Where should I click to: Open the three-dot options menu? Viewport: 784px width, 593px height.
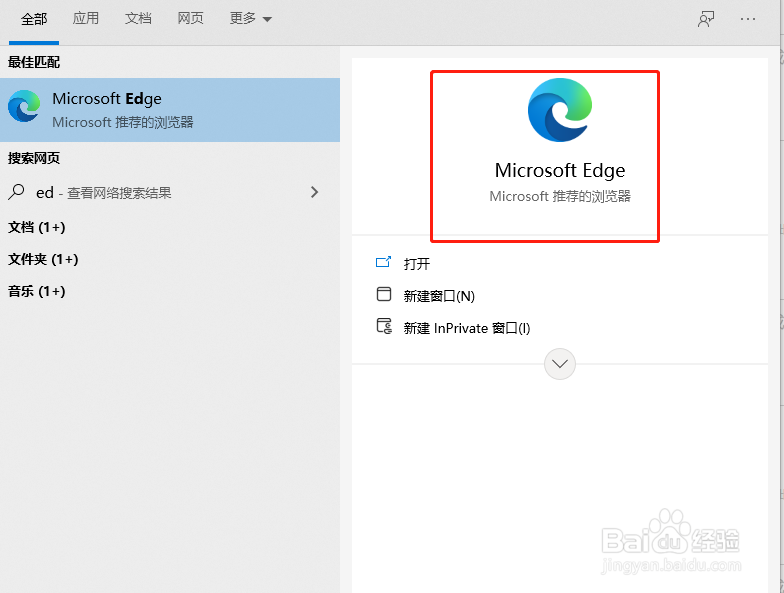(x=748, y=19)
